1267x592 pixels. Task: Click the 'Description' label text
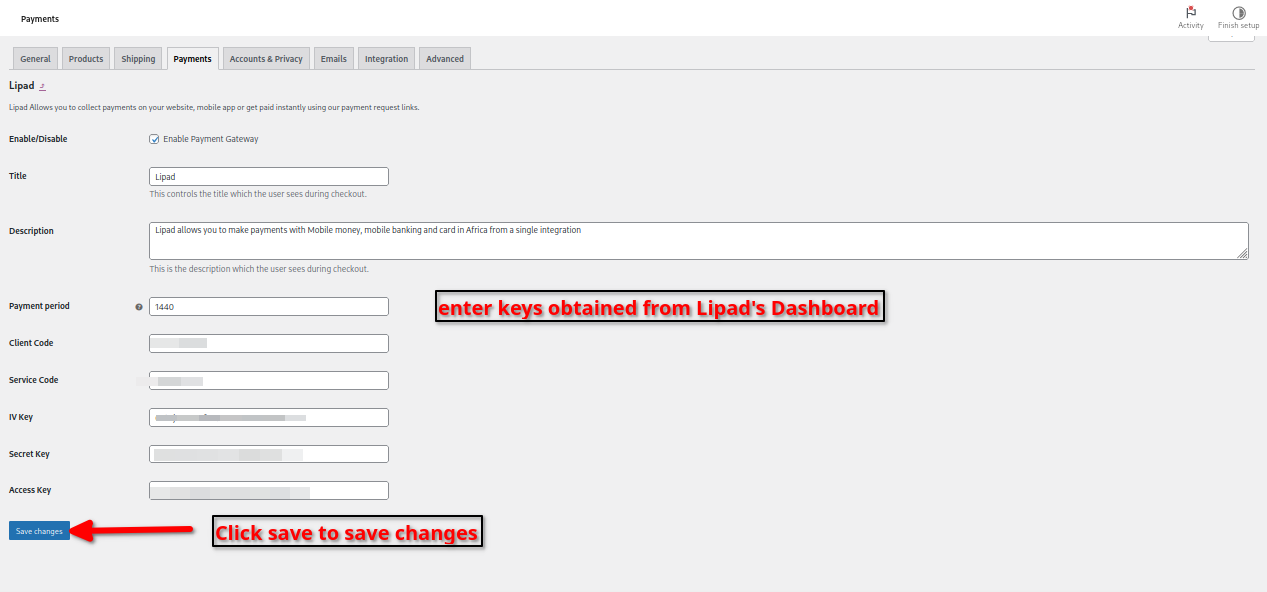[x=31, y=231]
